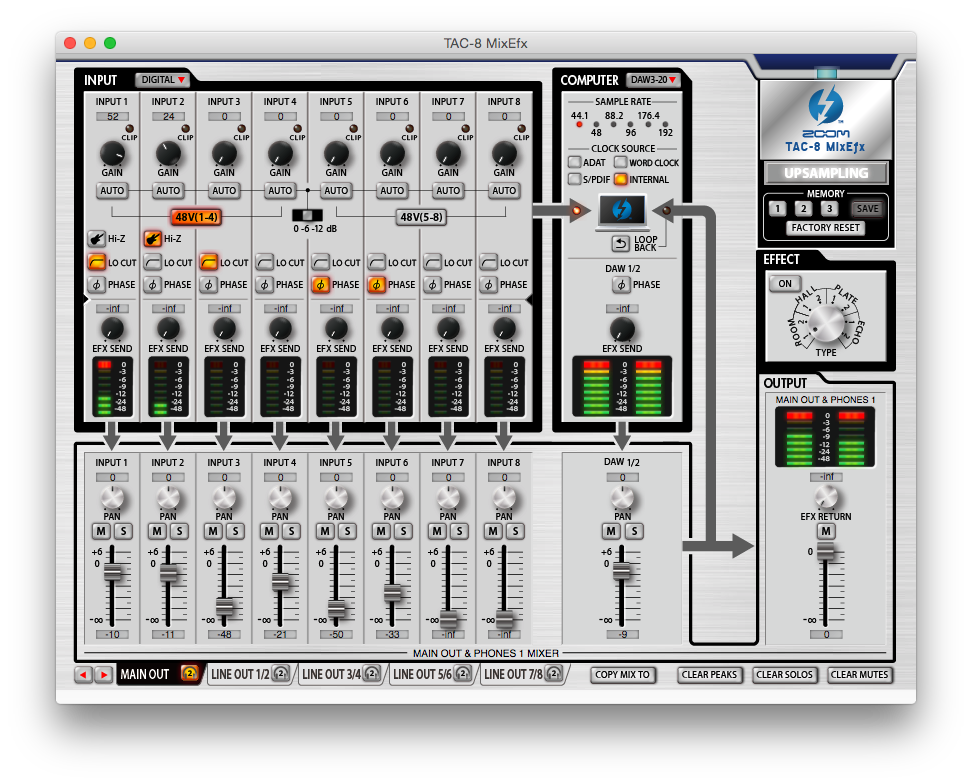Switch to LINE OUT 7/8 tab
Image resolution: width=972 pixels, height=784 pixels.
(x=523, y=674)
